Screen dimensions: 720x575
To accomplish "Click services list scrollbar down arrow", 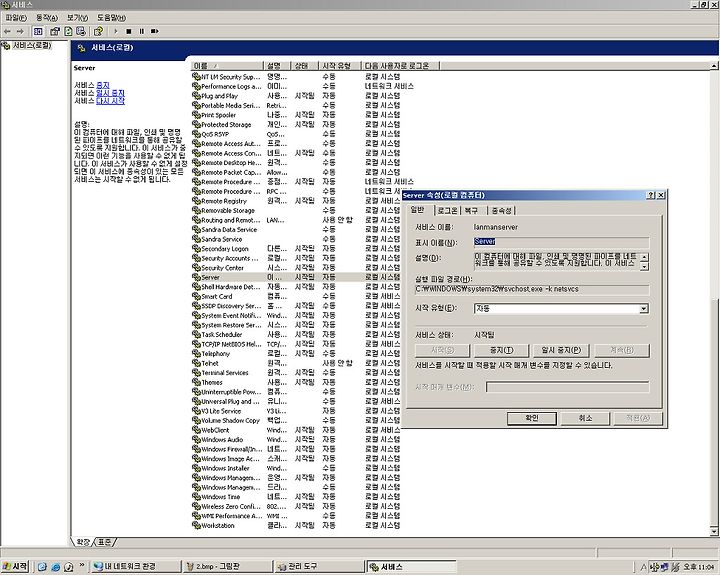I will [714, 531].
